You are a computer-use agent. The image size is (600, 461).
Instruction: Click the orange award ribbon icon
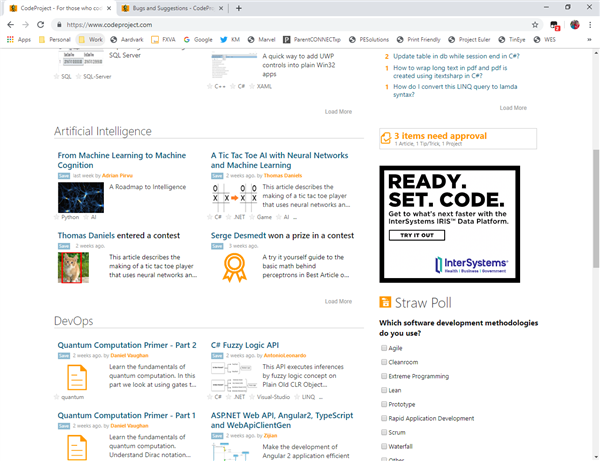[x=234, y=268]
